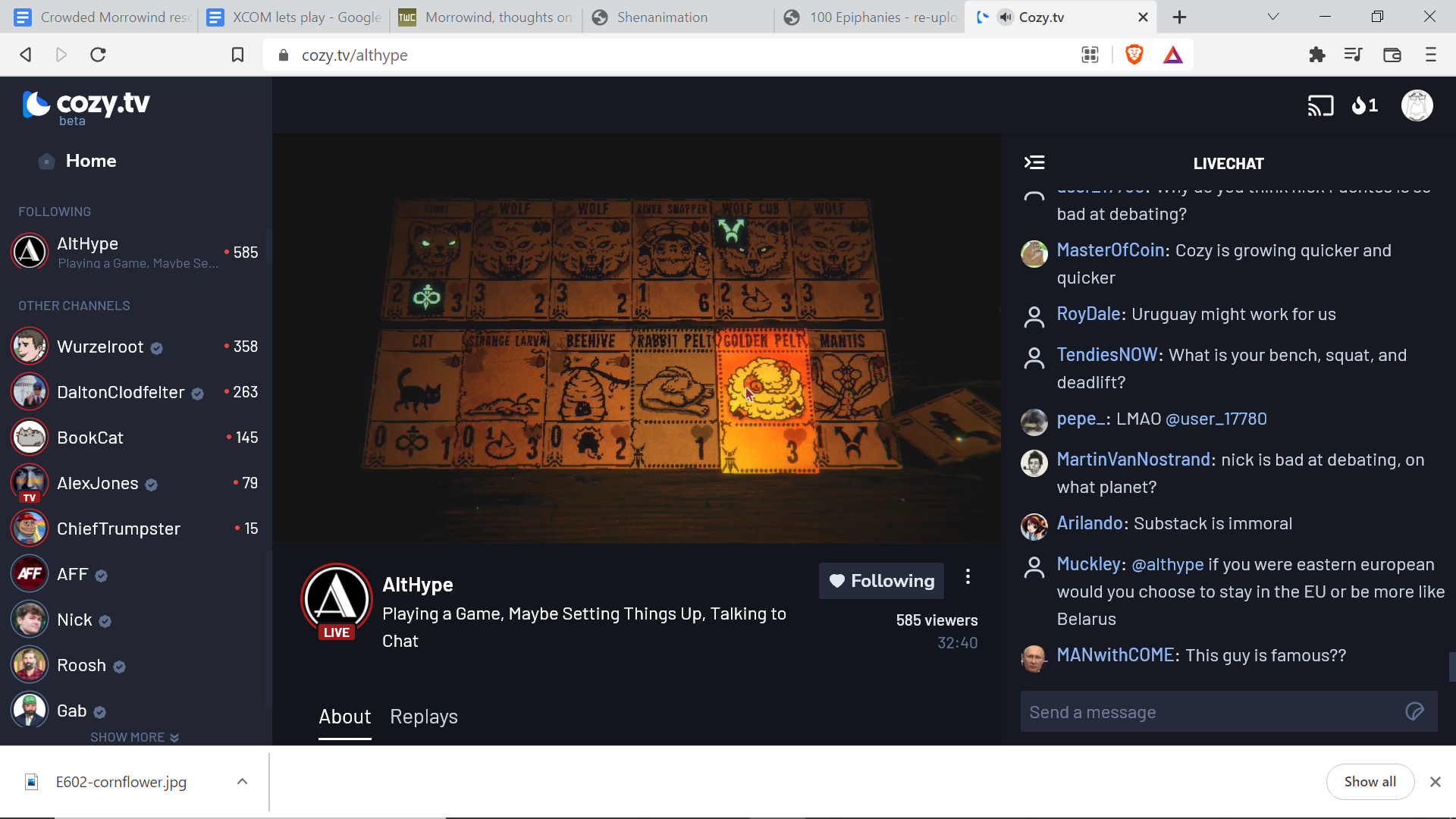This screenshot has height=819, width=1456.
Task: Click @althype mention in Muckley's message
Action: click(1167, 564)
